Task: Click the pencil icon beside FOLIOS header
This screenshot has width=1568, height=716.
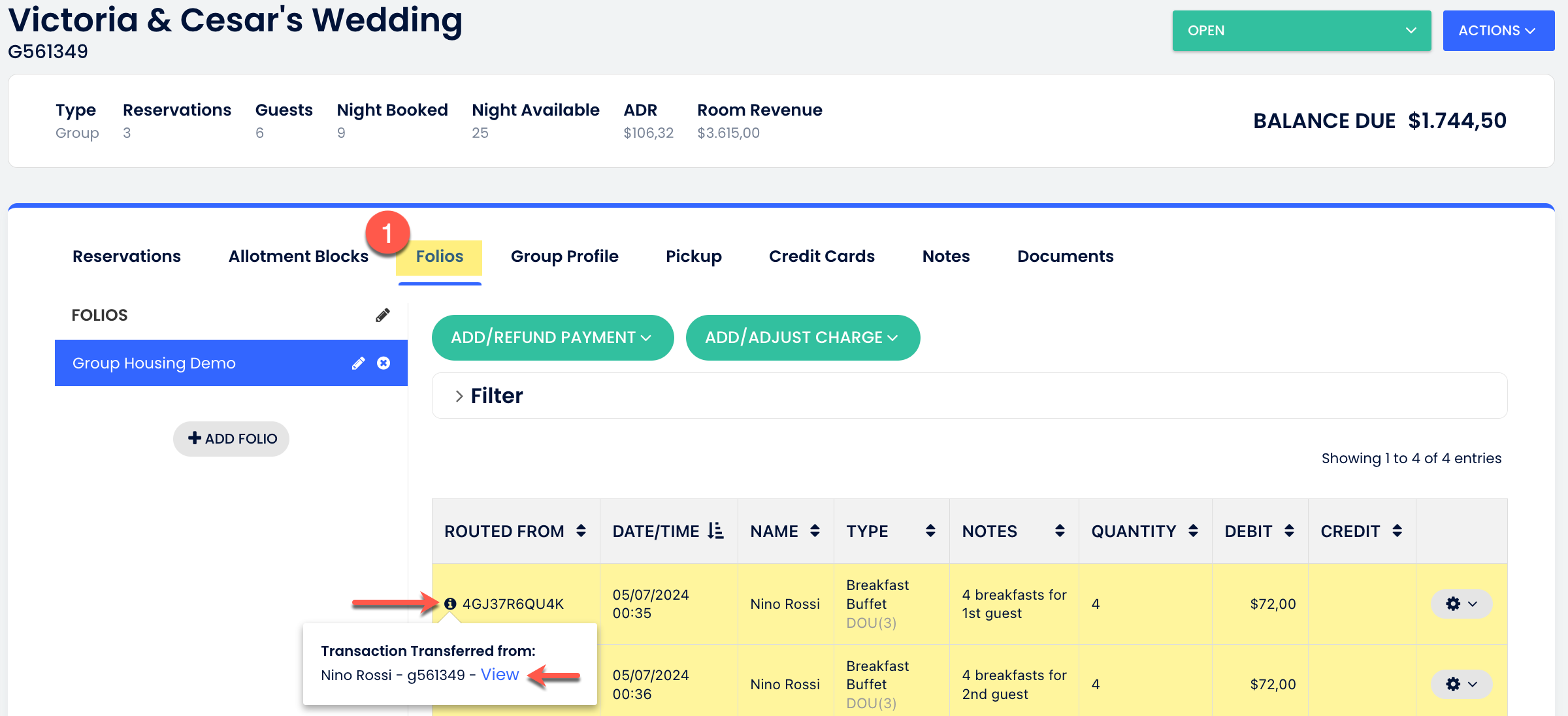Action: (x=383, y=316)
